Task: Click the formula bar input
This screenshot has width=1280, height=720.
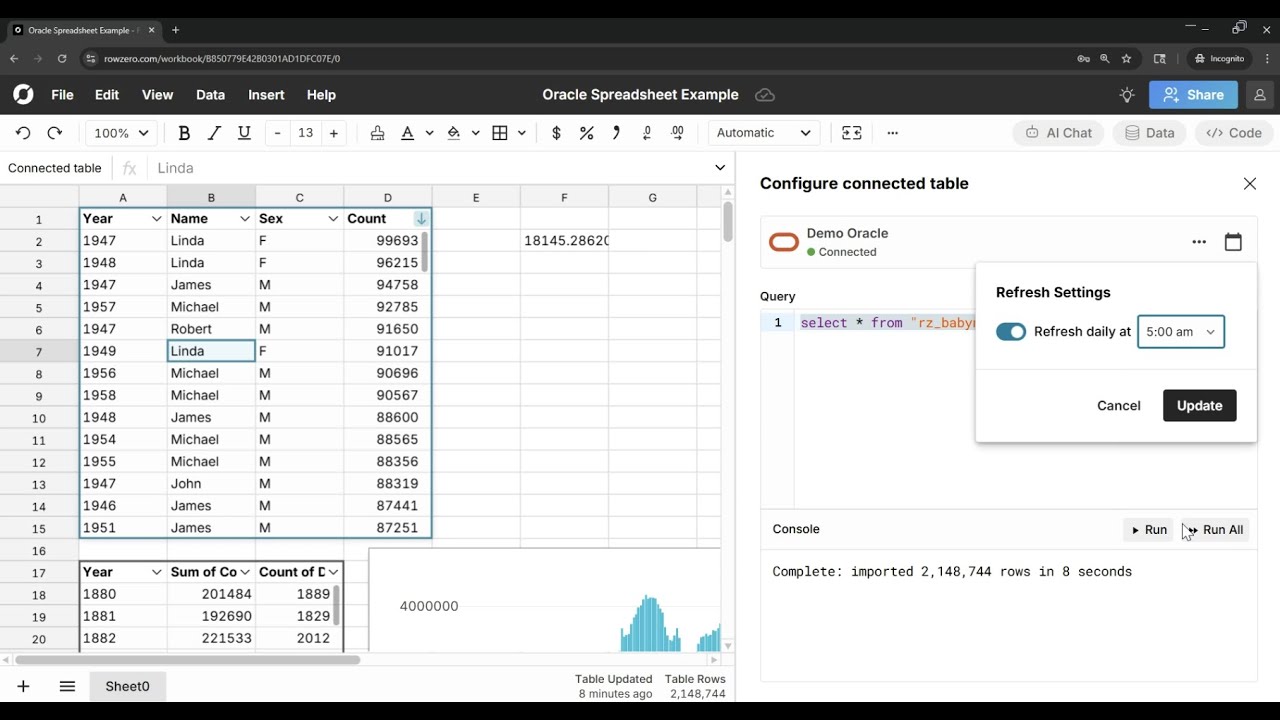Action: 430,168
